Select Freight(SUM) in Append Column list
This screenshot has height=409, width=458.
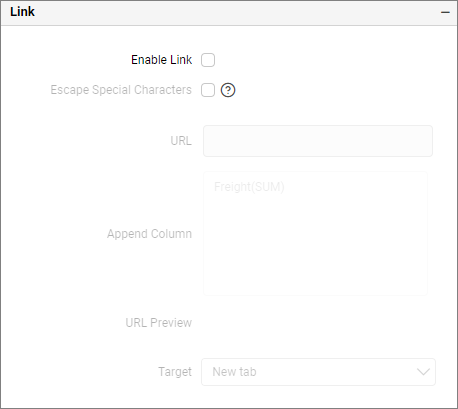click(249, 187)
